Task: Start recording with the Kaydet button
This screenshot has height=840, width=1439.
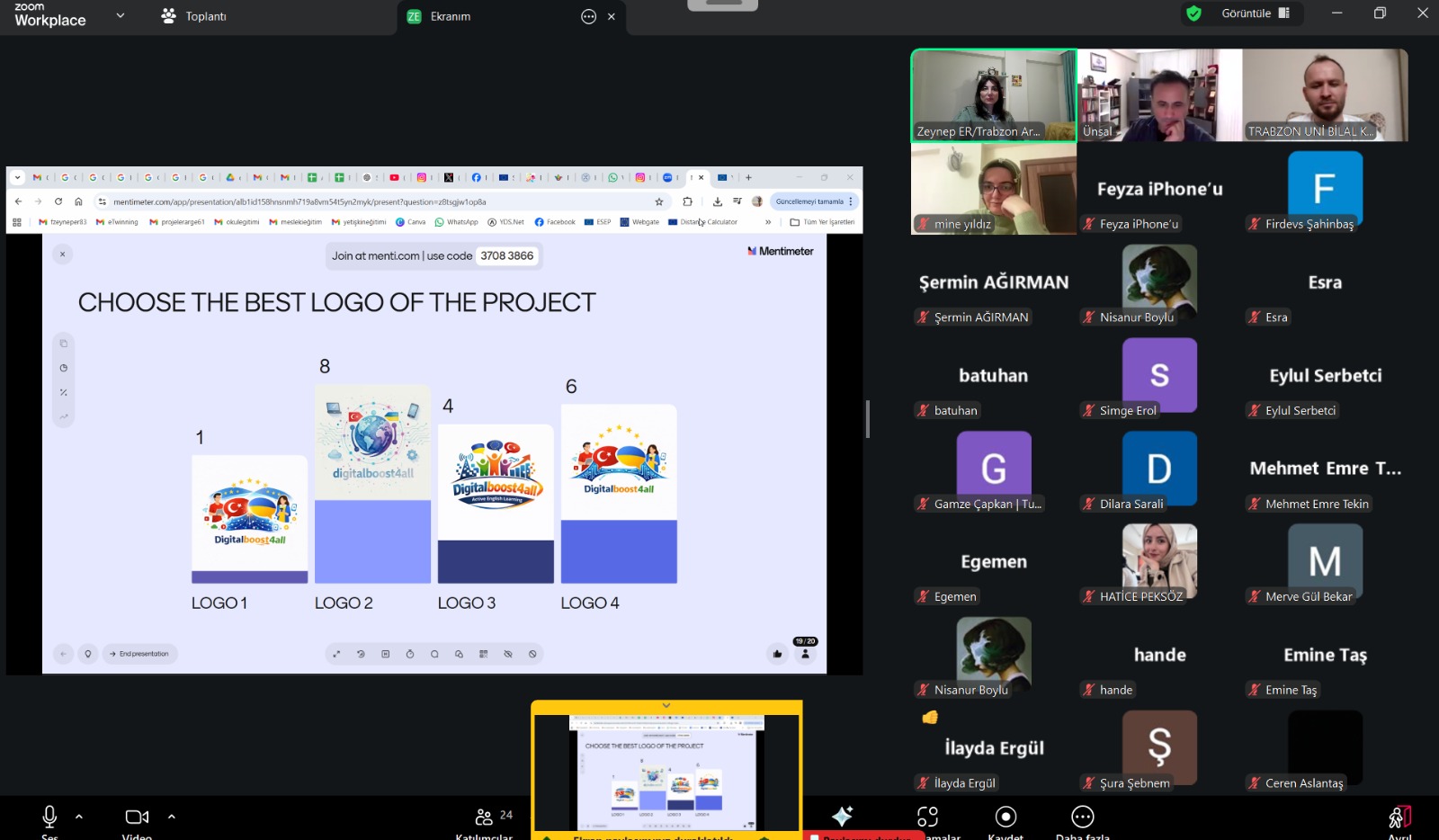Action: (x=1006, y=817)
